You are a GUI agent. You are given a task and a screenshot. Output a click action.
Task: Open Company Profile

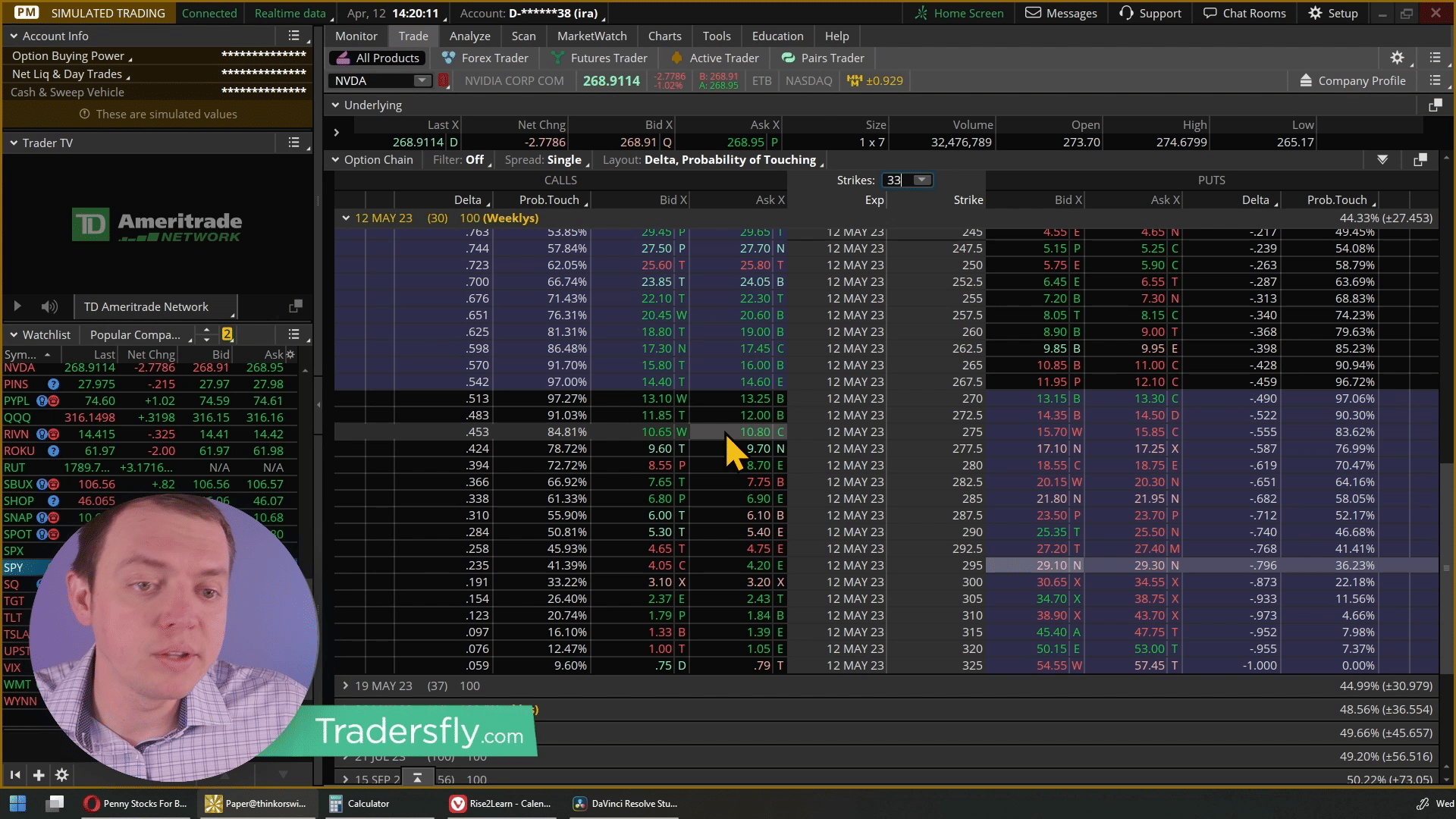tap(1353, 80)
